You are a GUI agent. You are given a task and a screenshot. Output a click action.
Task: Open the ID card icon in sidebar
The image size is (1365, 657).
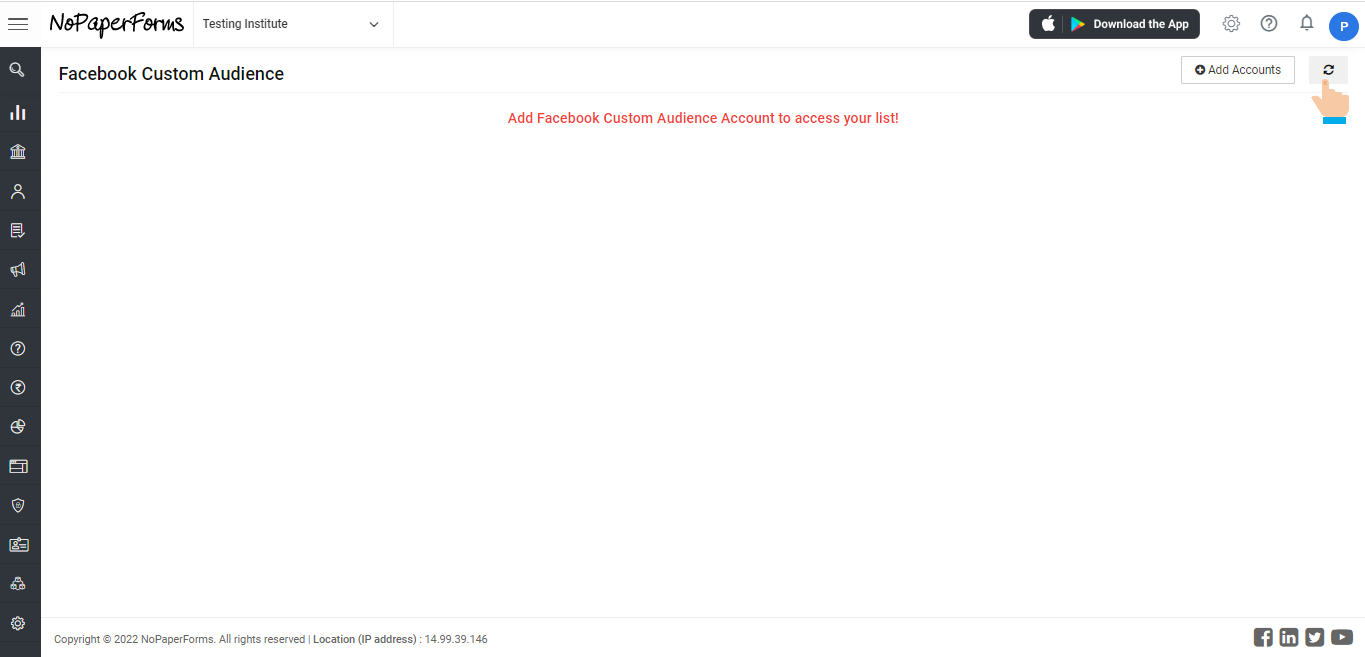(18, 545)
